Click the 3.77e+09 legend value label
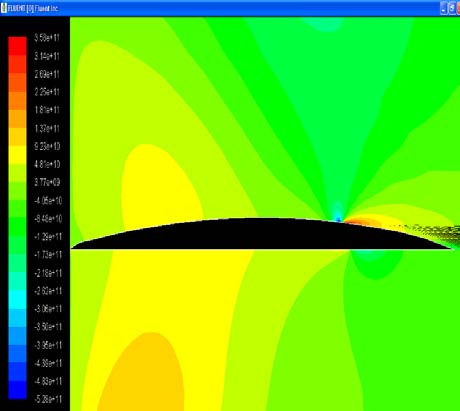The image size is (460, 411). [47, 182]
